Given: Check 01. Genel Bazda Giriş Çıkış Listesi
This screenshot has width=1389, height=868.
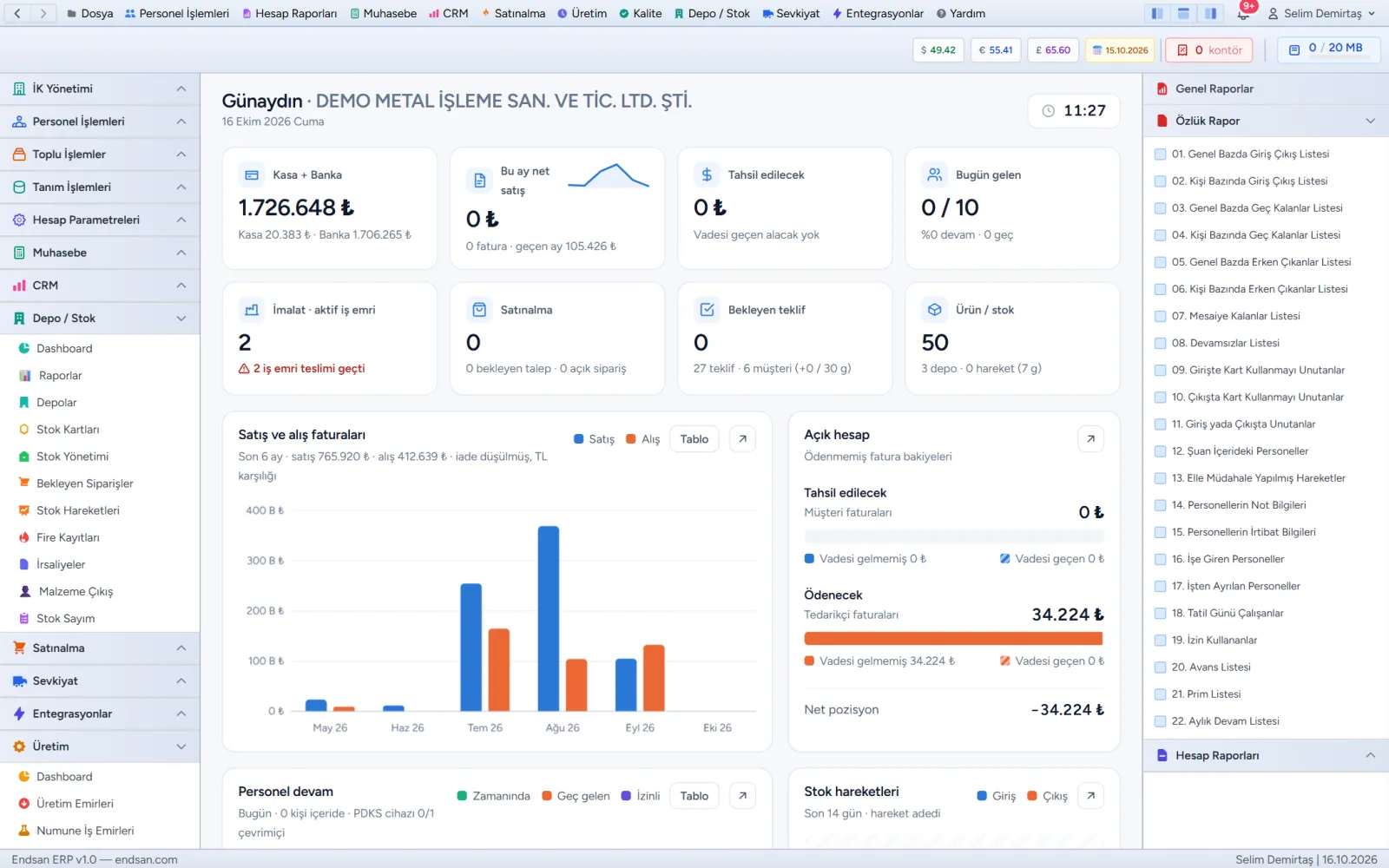Looking at the screenshot, I should point(1160,154).
